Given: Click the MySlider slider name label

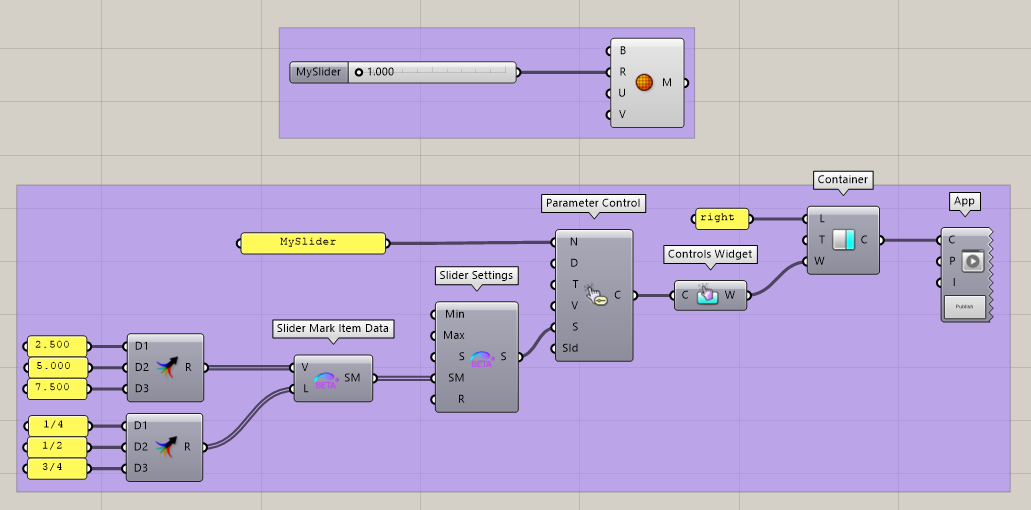Looking at the screenshot, I should 319,72.
